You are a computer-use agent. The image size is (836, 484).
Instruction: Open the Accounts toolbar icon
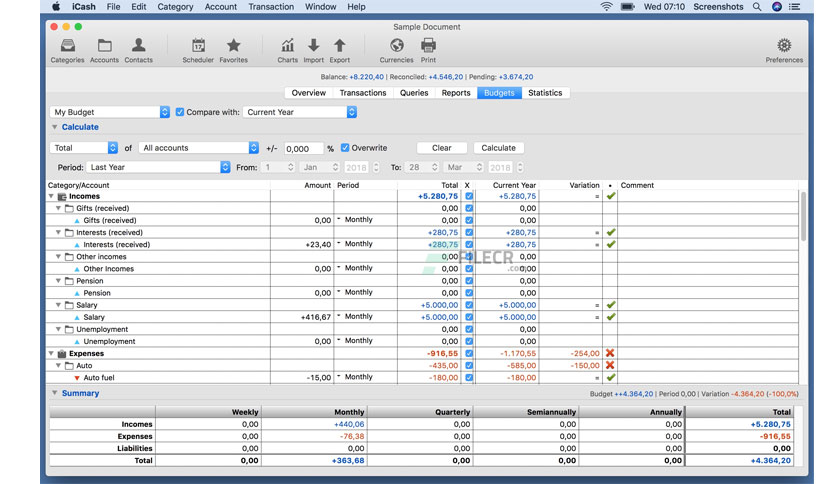(x=104, y=45)
